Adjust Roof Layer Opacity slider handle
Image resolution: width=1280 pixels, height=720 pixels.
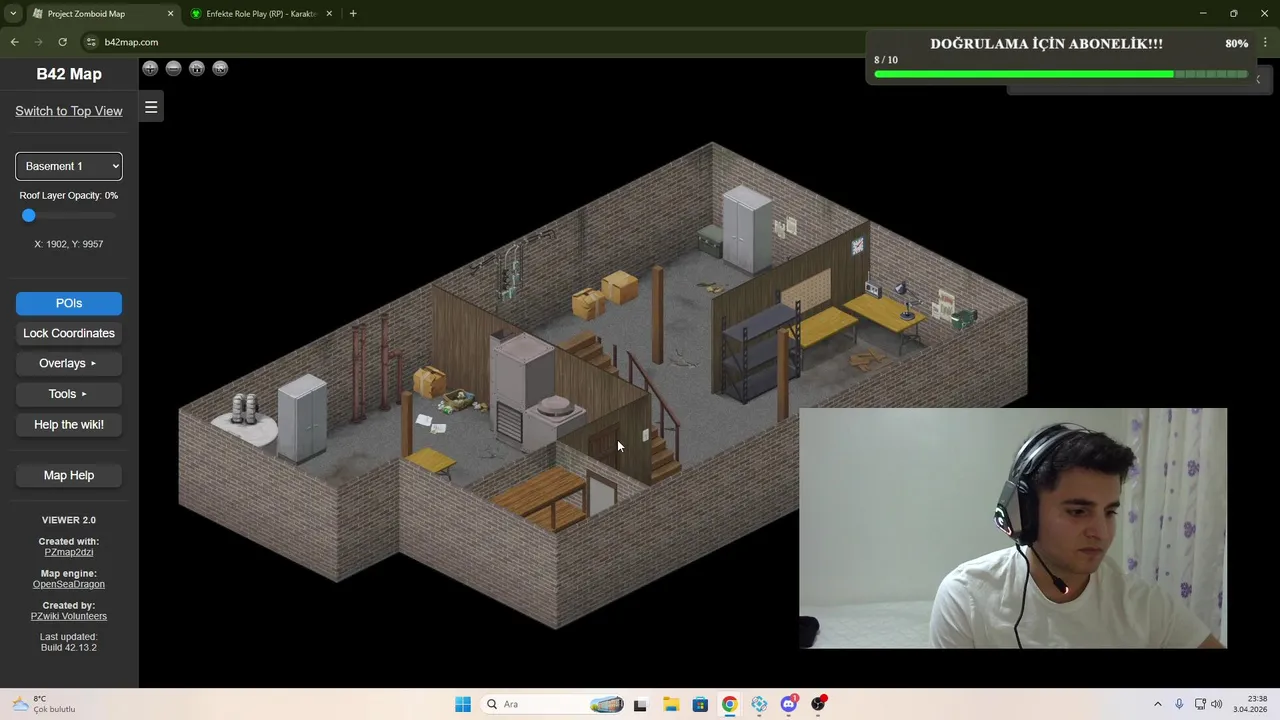click(29, 215)
